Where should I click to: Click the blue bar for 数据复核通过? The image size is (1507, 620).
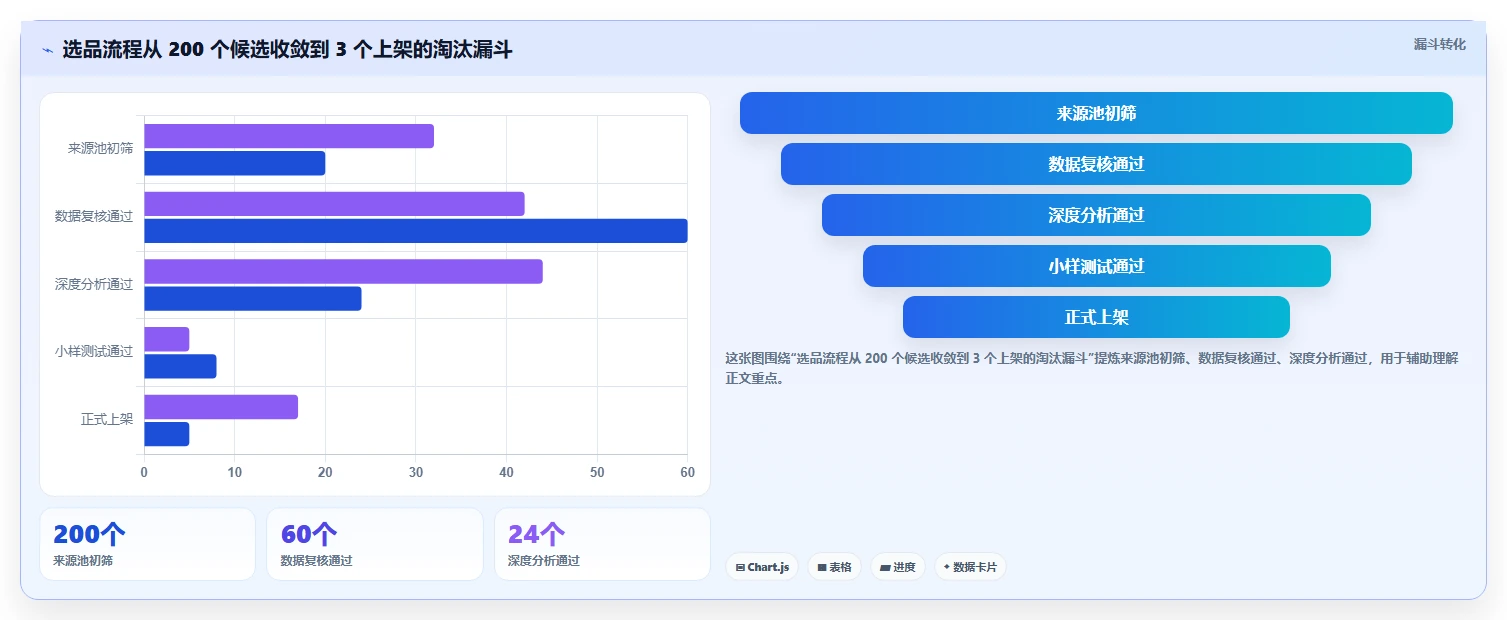(x=416, y=231)
